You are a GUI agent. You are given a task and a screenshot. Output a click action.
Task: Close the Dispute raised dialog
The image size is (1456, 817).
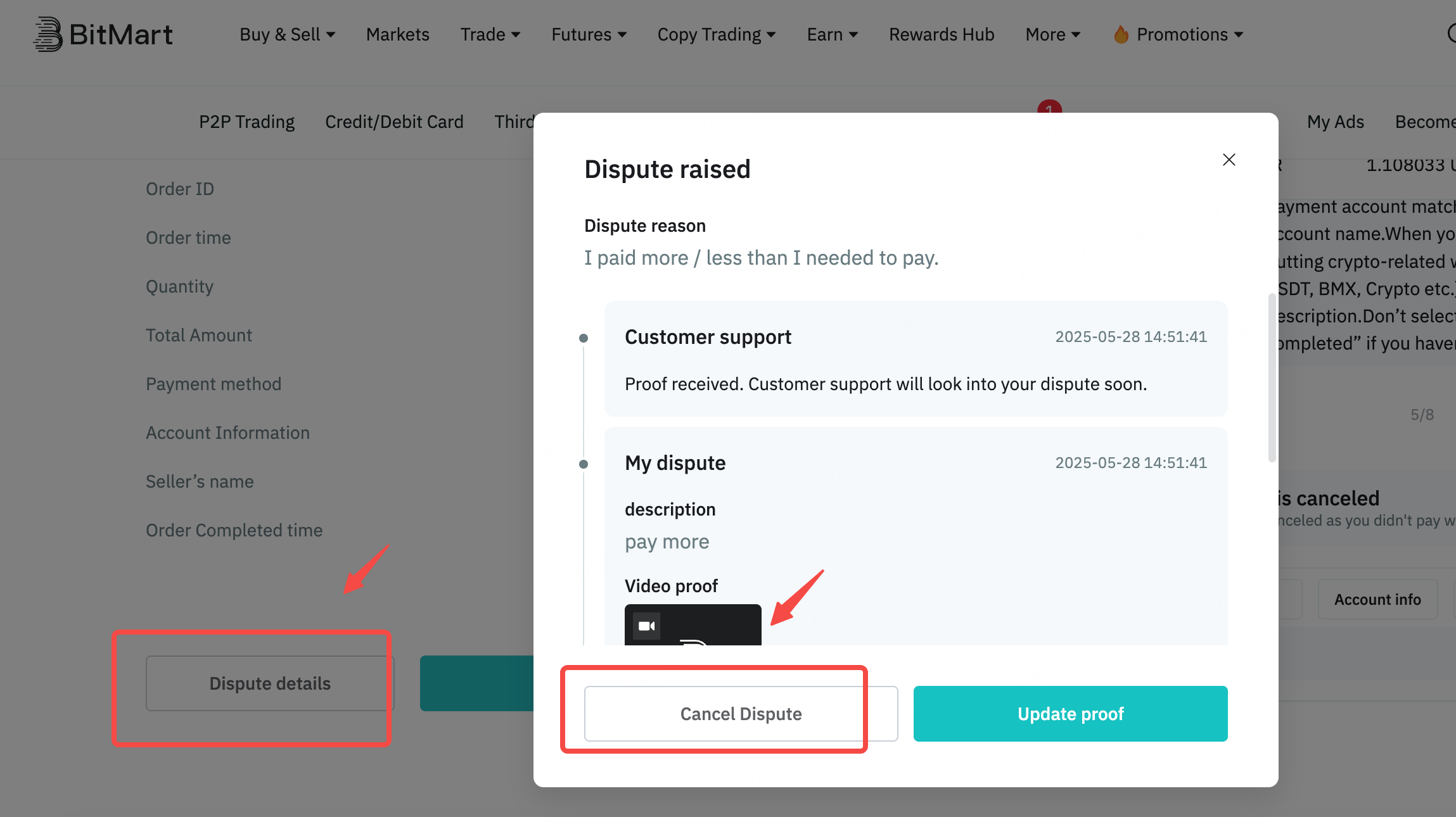(1229, 160)
